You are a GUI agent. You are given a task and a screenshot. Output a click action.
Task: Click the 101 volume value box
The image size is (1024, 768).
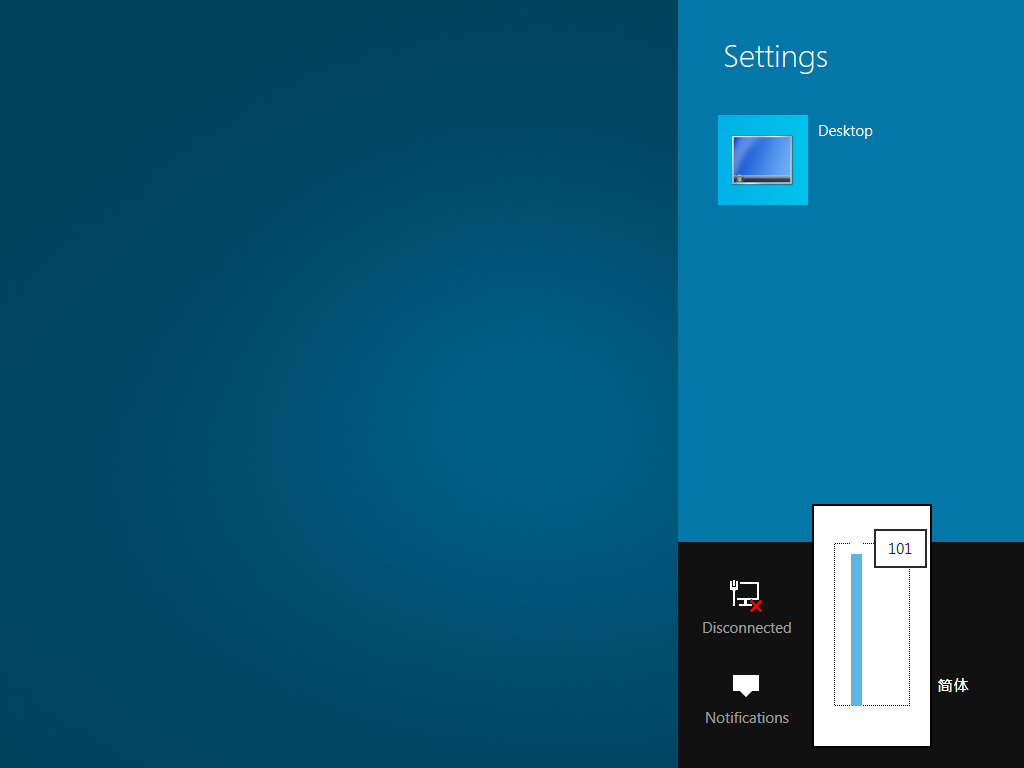900,549
